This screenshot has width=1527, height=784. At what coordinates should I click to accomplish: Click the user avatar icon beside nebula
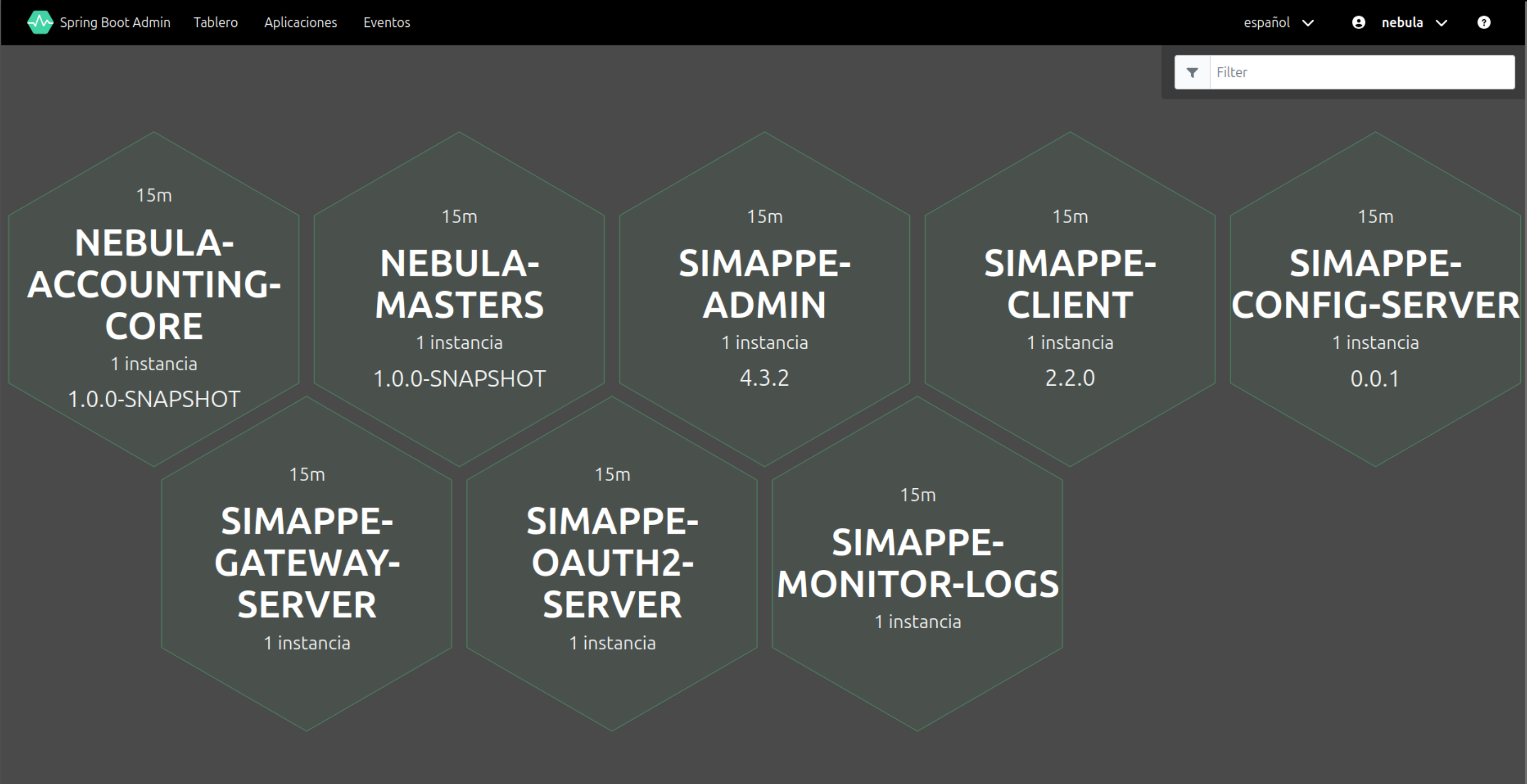coord(1358,23)
